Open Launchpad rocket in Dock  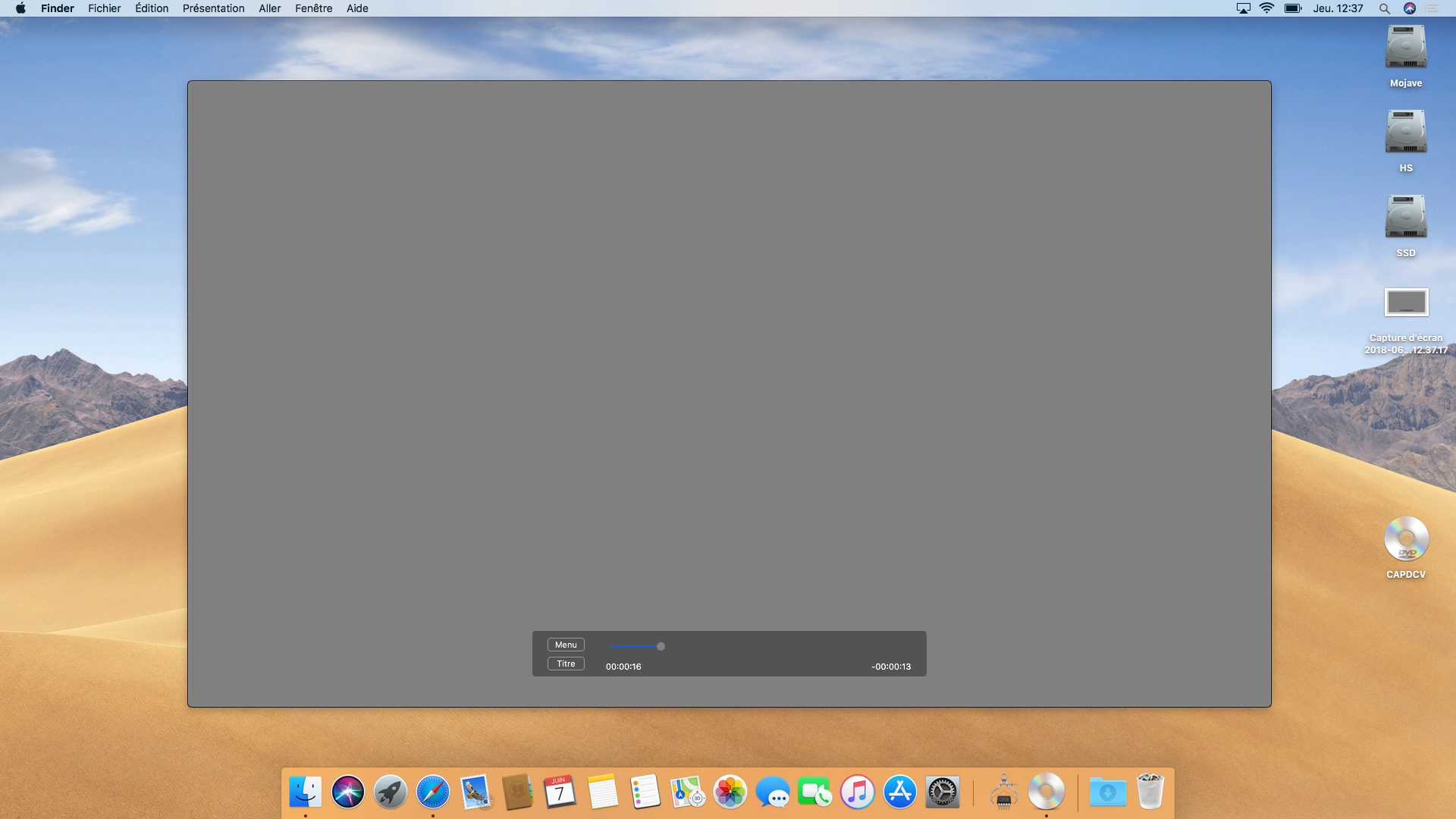tap(391, 792)
